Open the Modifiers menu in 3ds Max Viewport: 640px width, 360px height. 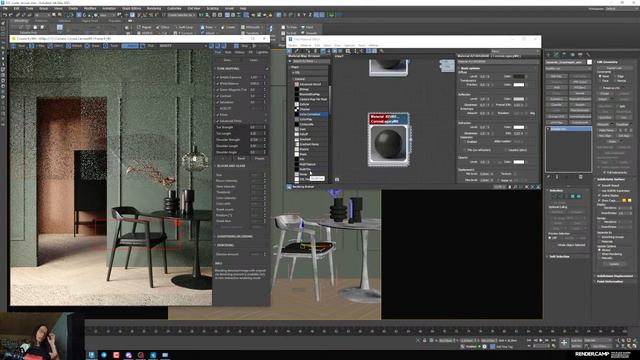click(x=90, y=8)
